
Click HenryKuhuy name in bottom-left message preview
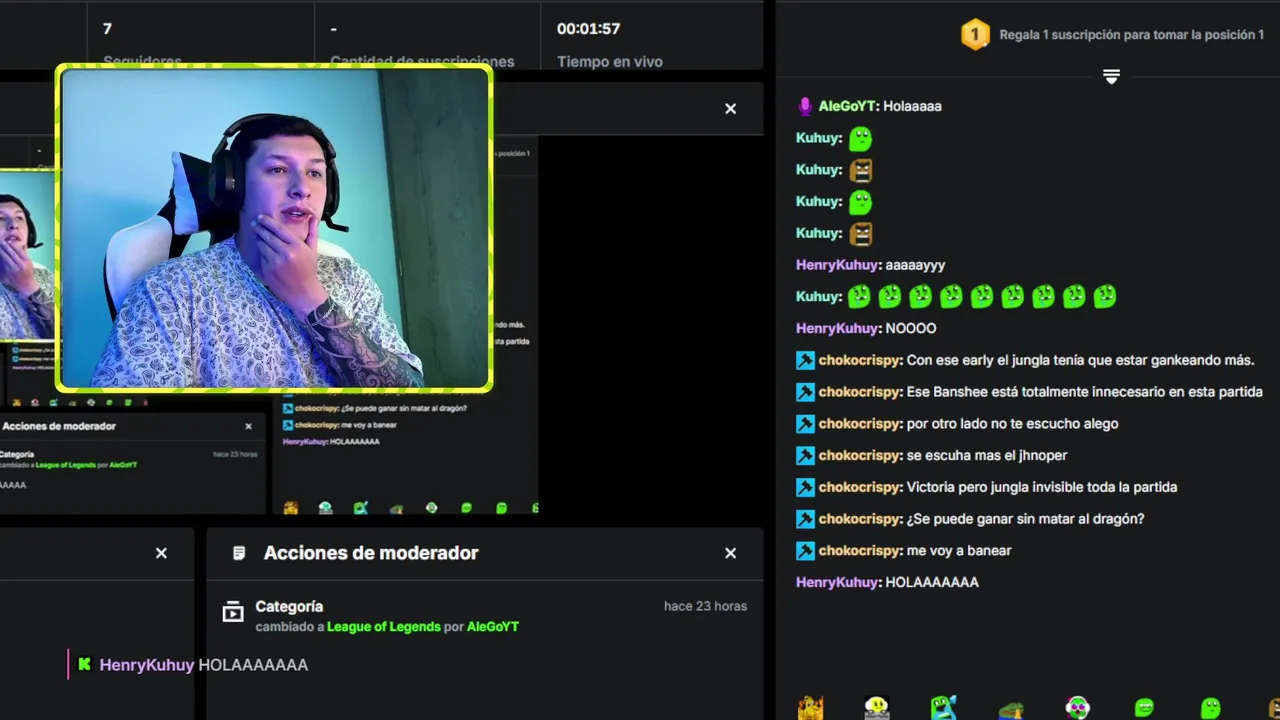147,665
